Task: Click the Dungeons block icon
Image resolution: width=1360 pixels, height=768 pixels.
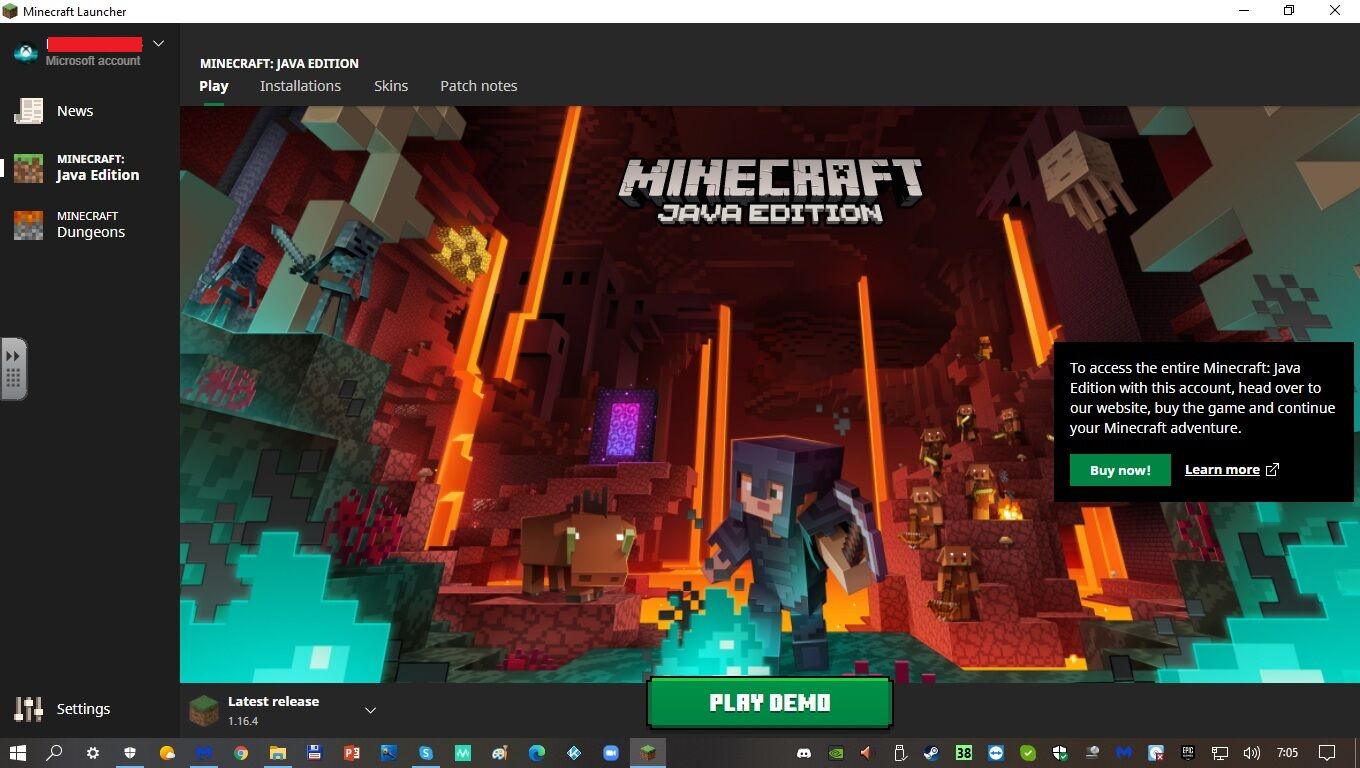Action: tap(28, 225)
